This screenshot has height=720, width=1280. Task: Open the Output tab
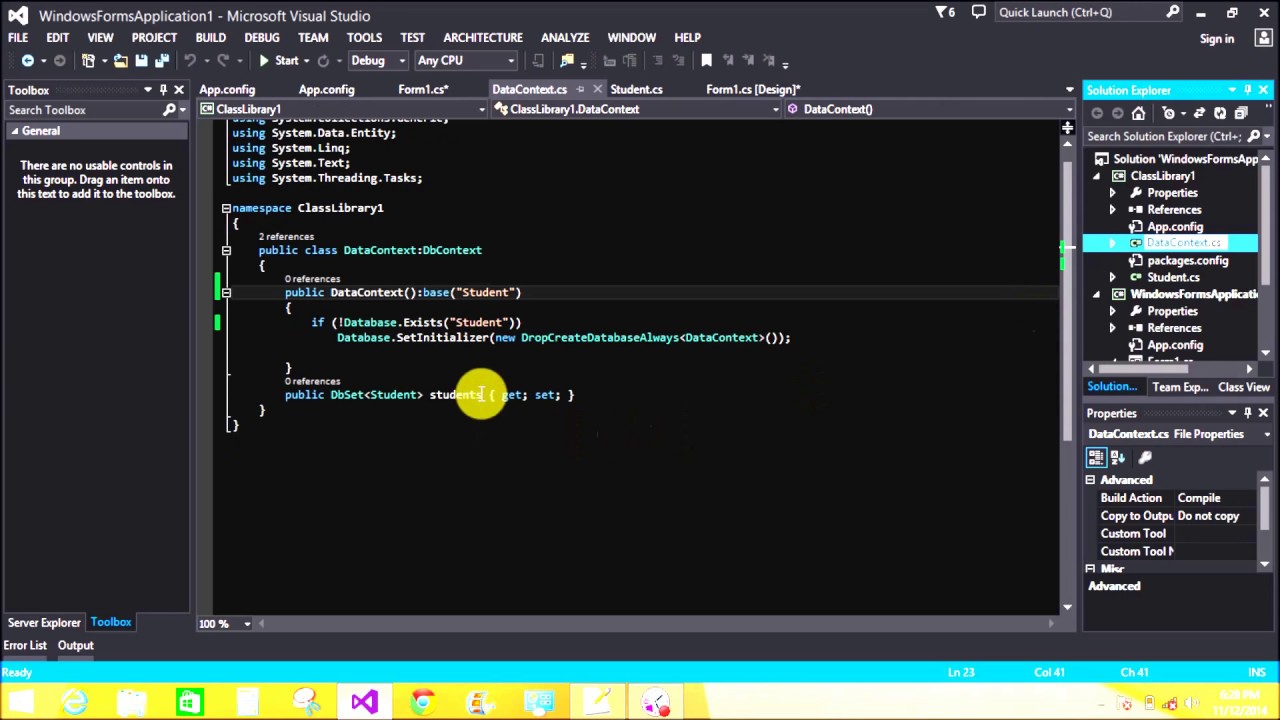click(x=75, y=645)
